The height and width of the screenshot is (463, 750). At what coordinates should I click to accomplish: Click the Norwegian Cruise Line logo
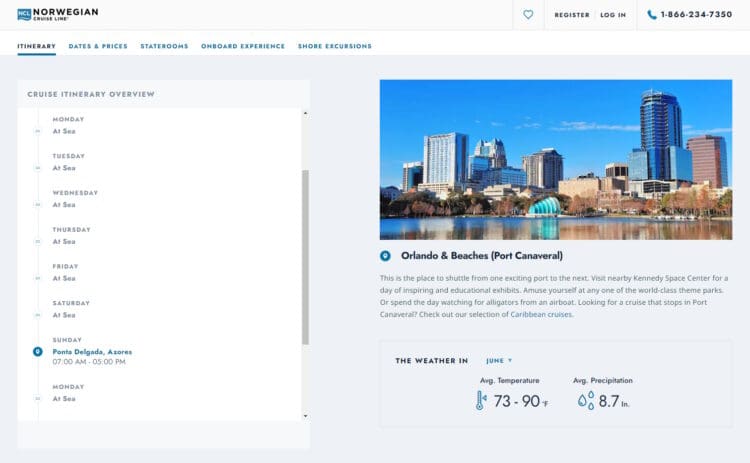click(58, 14)
